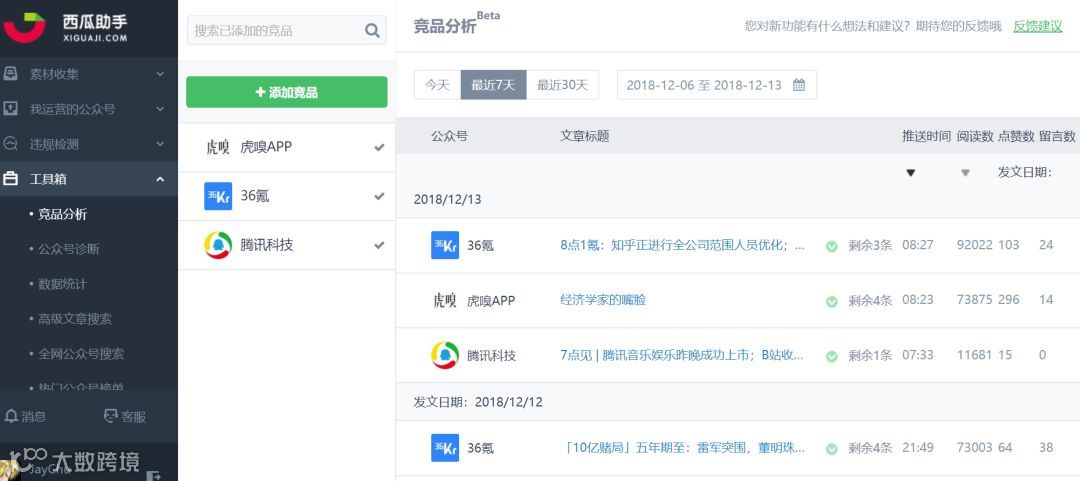Click the 点赞数 column header
This screenshot has width=1080, height=481.
[1017, 136]
